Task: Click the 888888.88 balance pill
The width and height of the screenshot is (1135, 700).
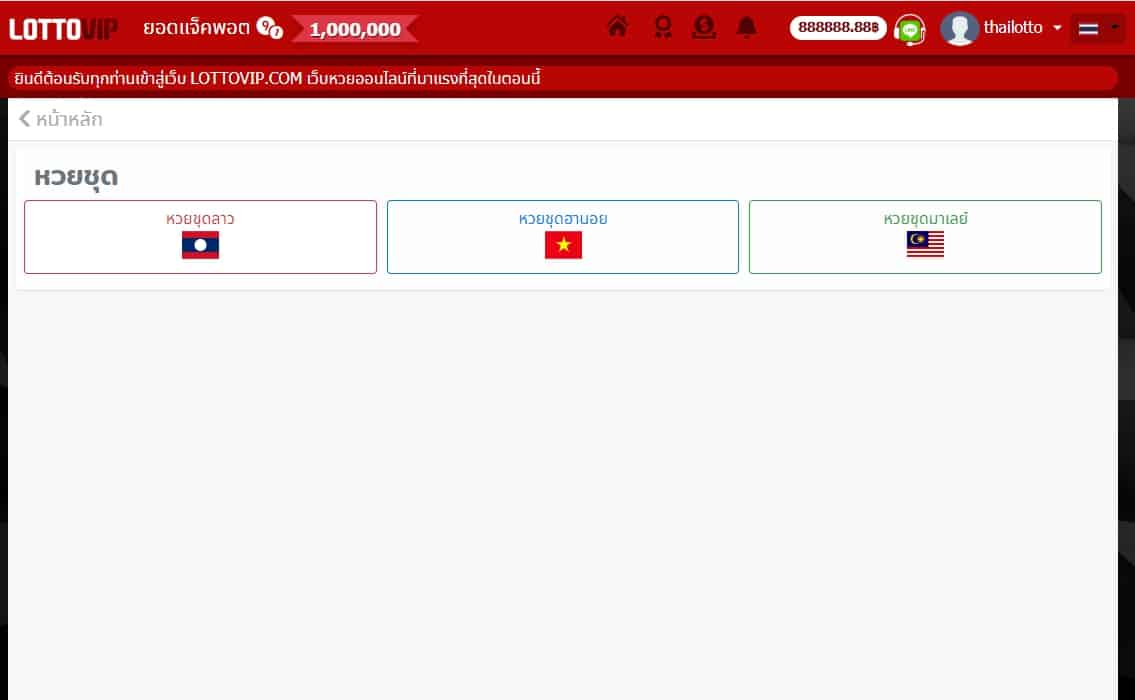Action: coord(837,28)
